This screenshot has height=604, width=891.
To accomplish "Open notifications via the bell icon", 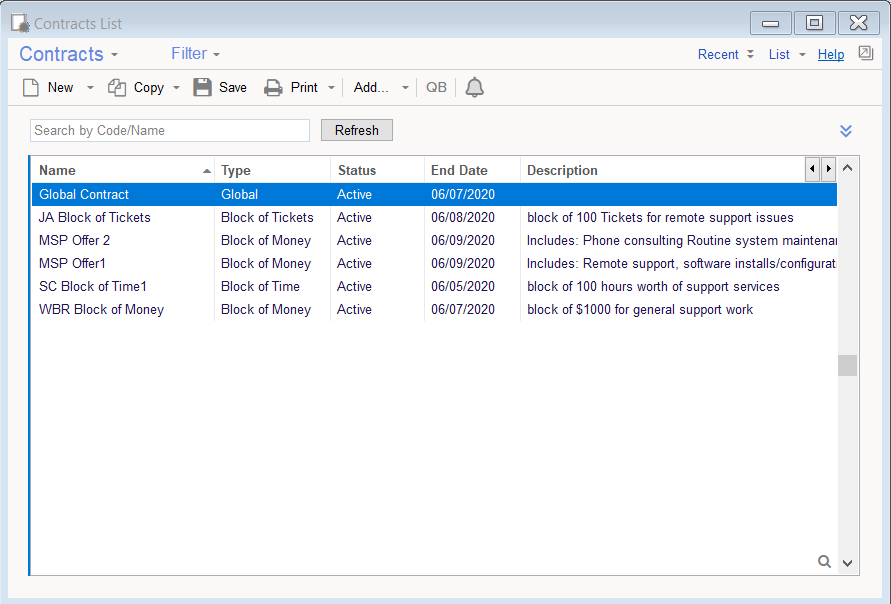I will [x=474, y=87].
